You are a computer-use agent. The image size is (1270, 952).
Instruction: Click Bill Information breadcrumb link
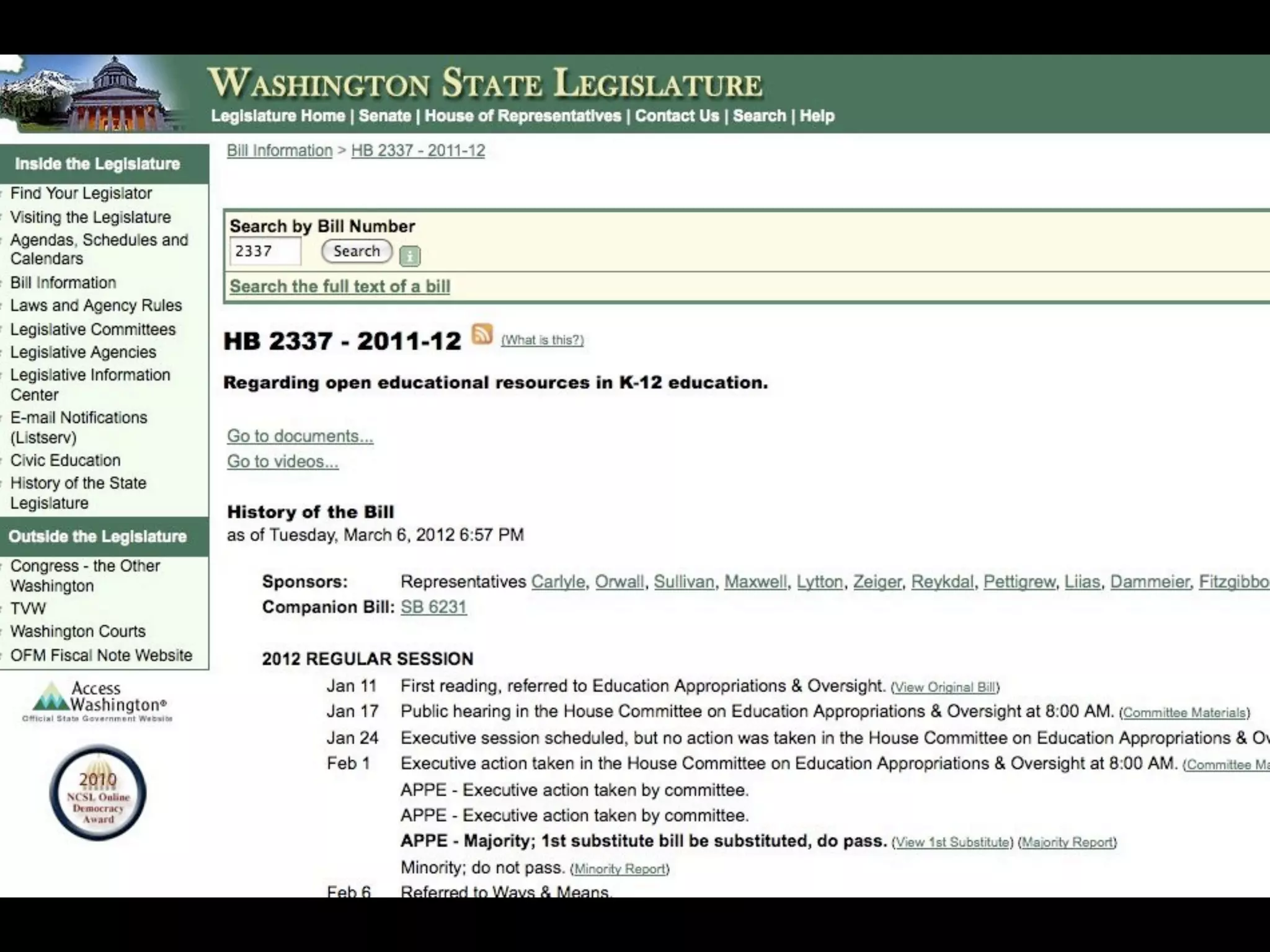tap(280, 151)
